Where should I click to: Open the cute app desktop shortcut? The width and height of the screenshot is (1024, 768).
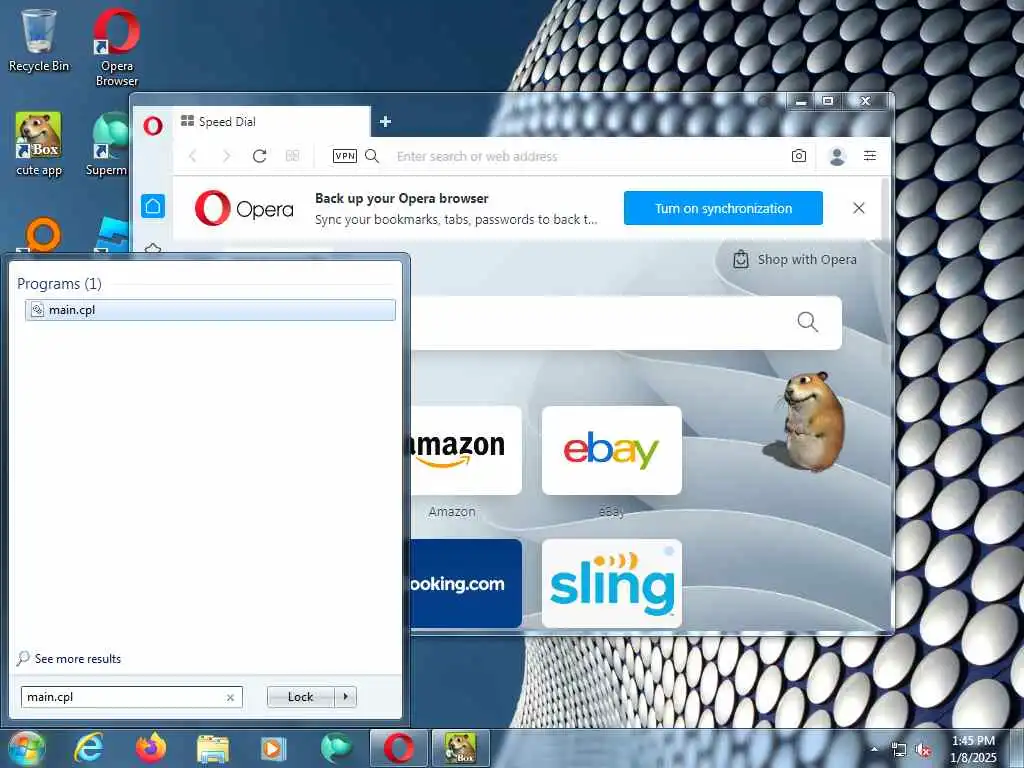pyautogui.click(x=39, y=144)
